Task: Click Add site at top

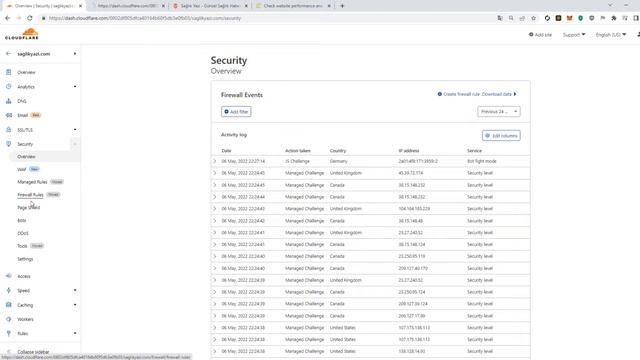Action: tap(540, 35)
